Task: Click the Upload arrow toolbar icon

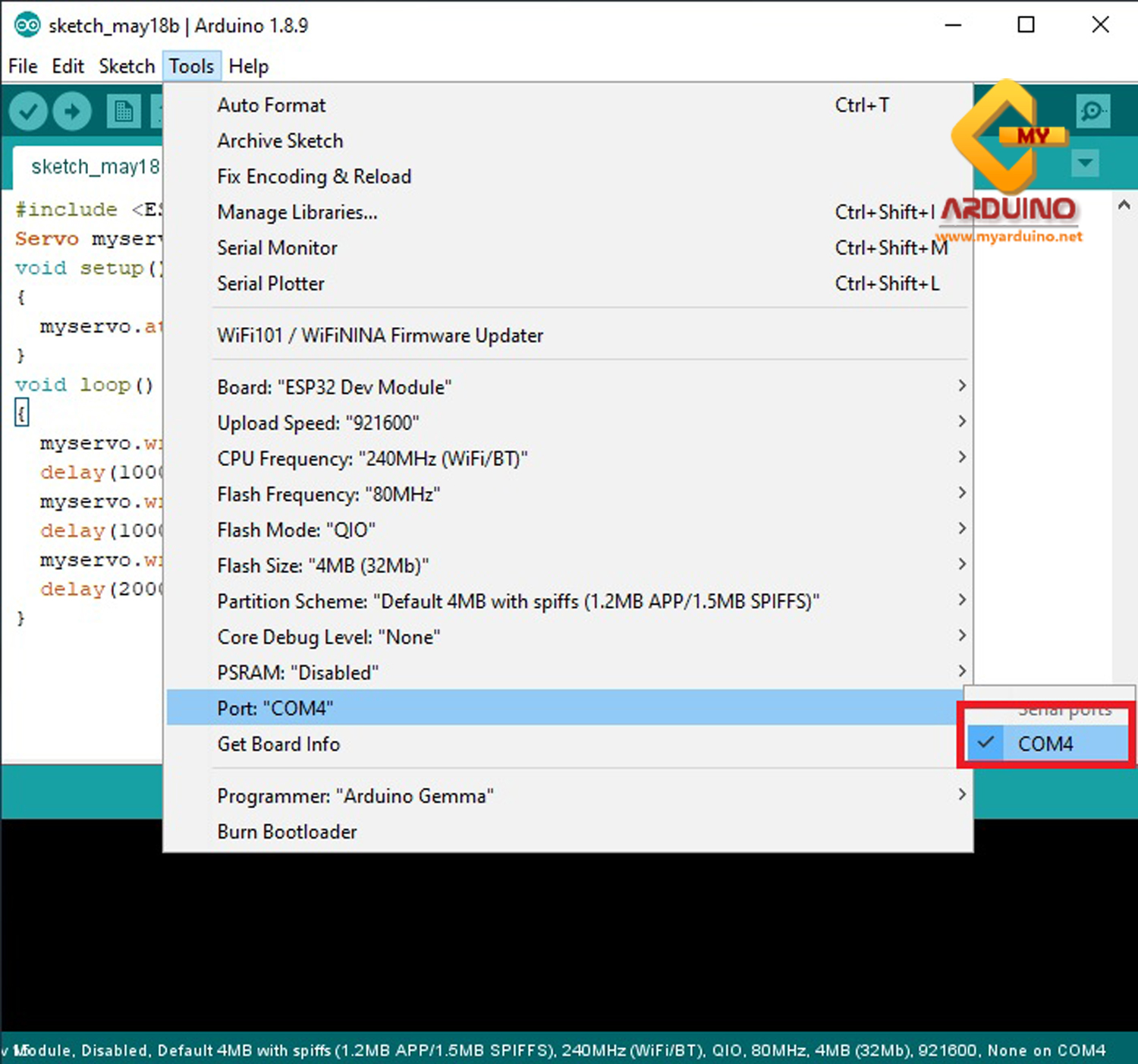Action: pyautogui.click(x=72, y=112)
